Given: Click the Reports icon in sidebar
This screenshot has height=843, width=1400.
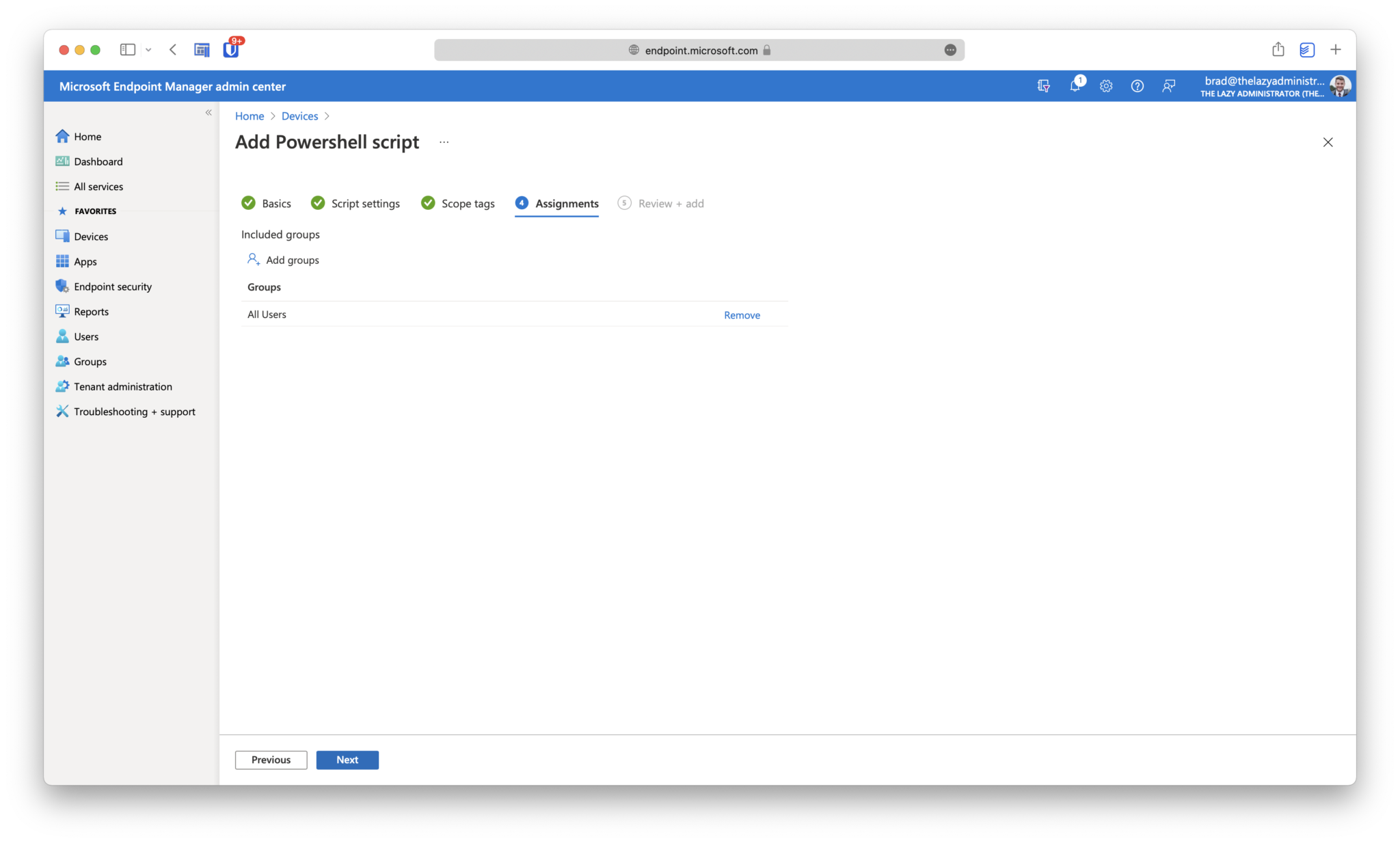Looking at the screenshot, I should (62, 311).
